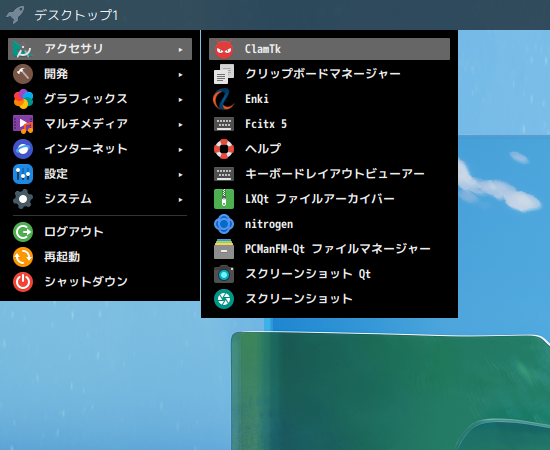Click the スクリーンショット teal shutter icon
The width and height of the screenshot is (550, 450).
224,299
